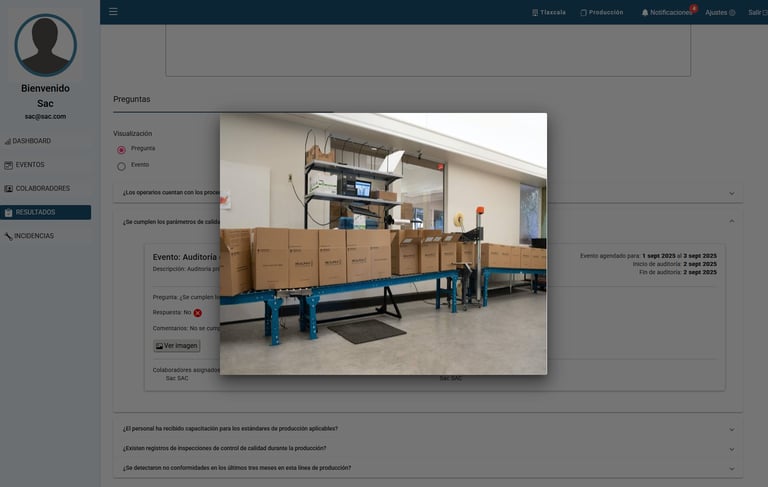The width and height of the screenshot is (768, 487).
Task: Click the large text box above Preguntas
Action: click(x=428, y=50)
